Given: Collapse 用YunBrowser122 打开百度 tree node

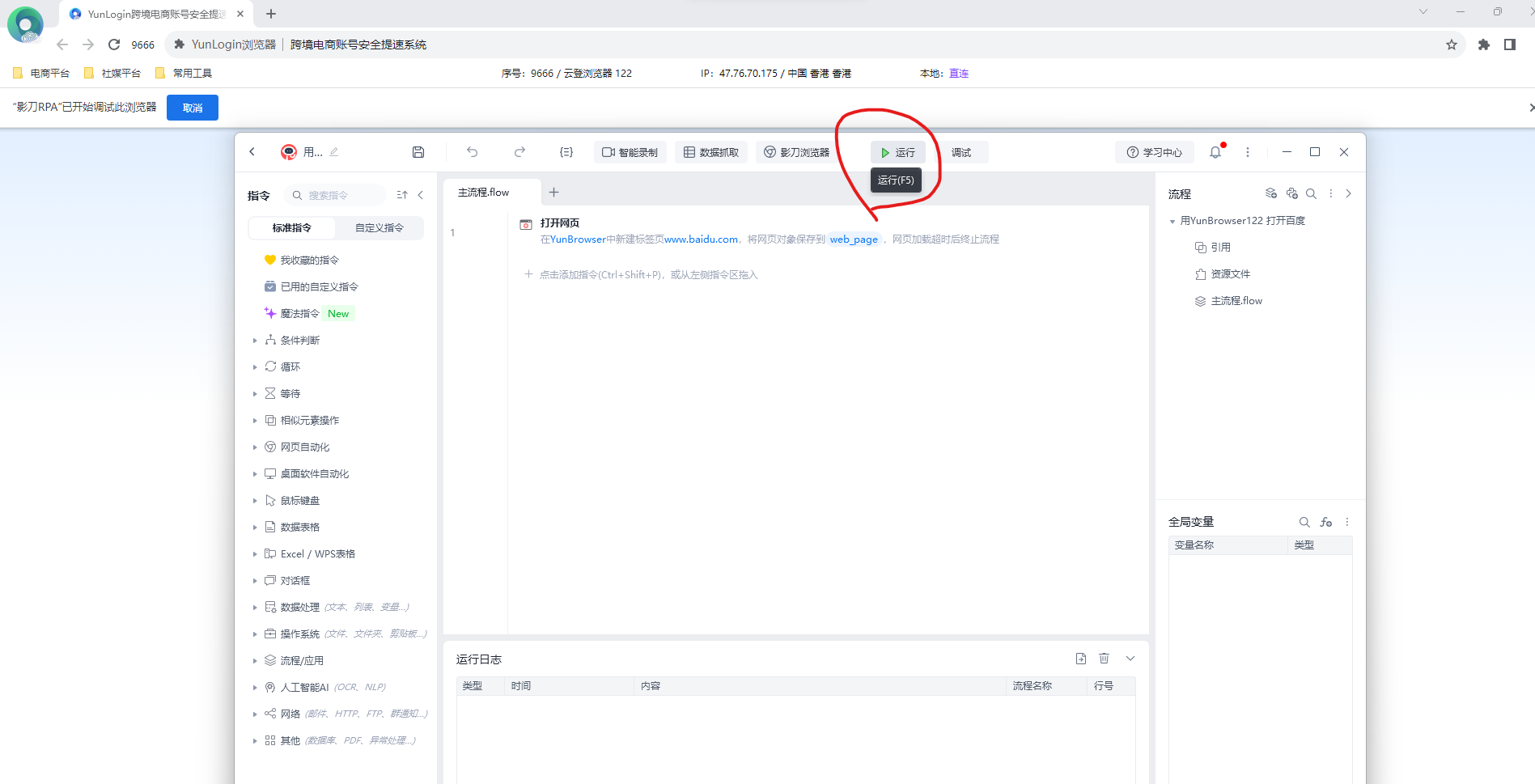Looking at the screenshot, I should pos(1172,221).
